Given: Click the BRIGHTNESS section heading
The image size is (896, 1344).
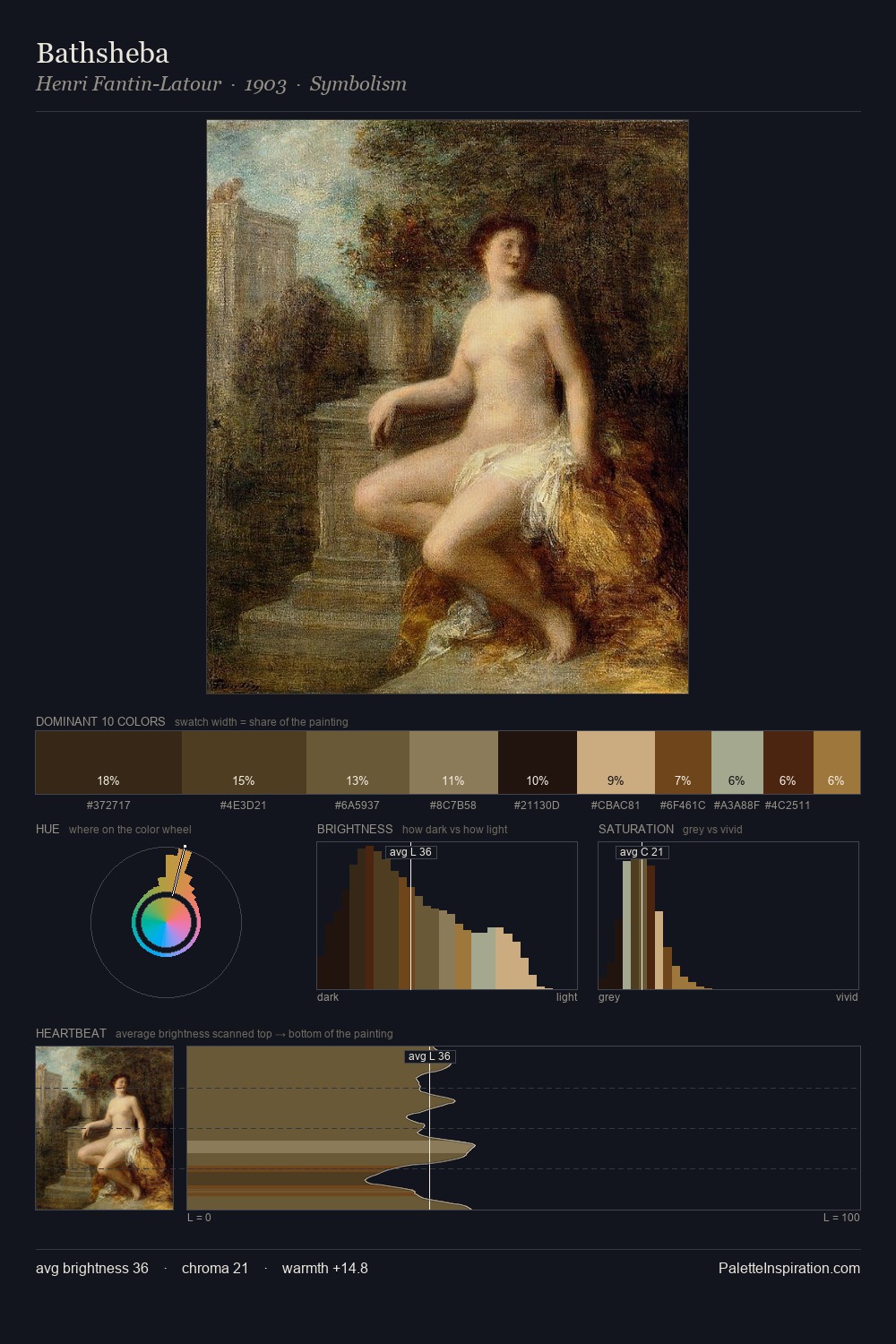Looking at the screenshot, I should click(355, 829).
